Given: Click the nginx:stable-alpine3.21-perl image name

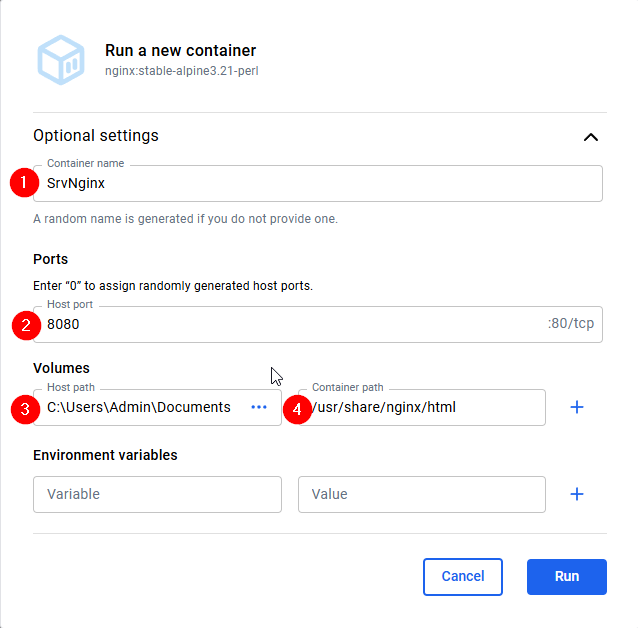Looking at the screenshot, I should click(x=181, y=71).
